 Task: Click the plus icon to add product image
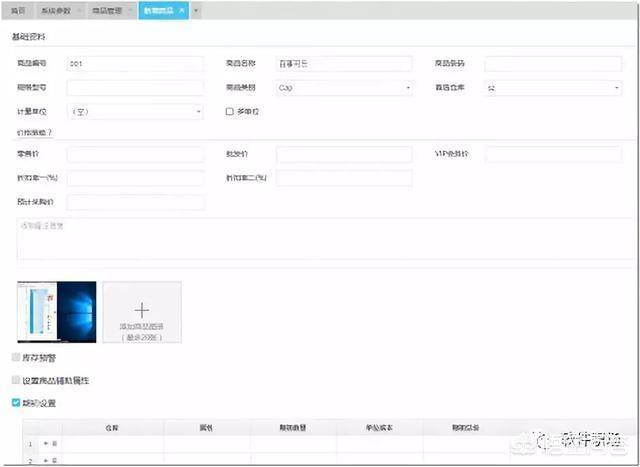click(141, 311)
